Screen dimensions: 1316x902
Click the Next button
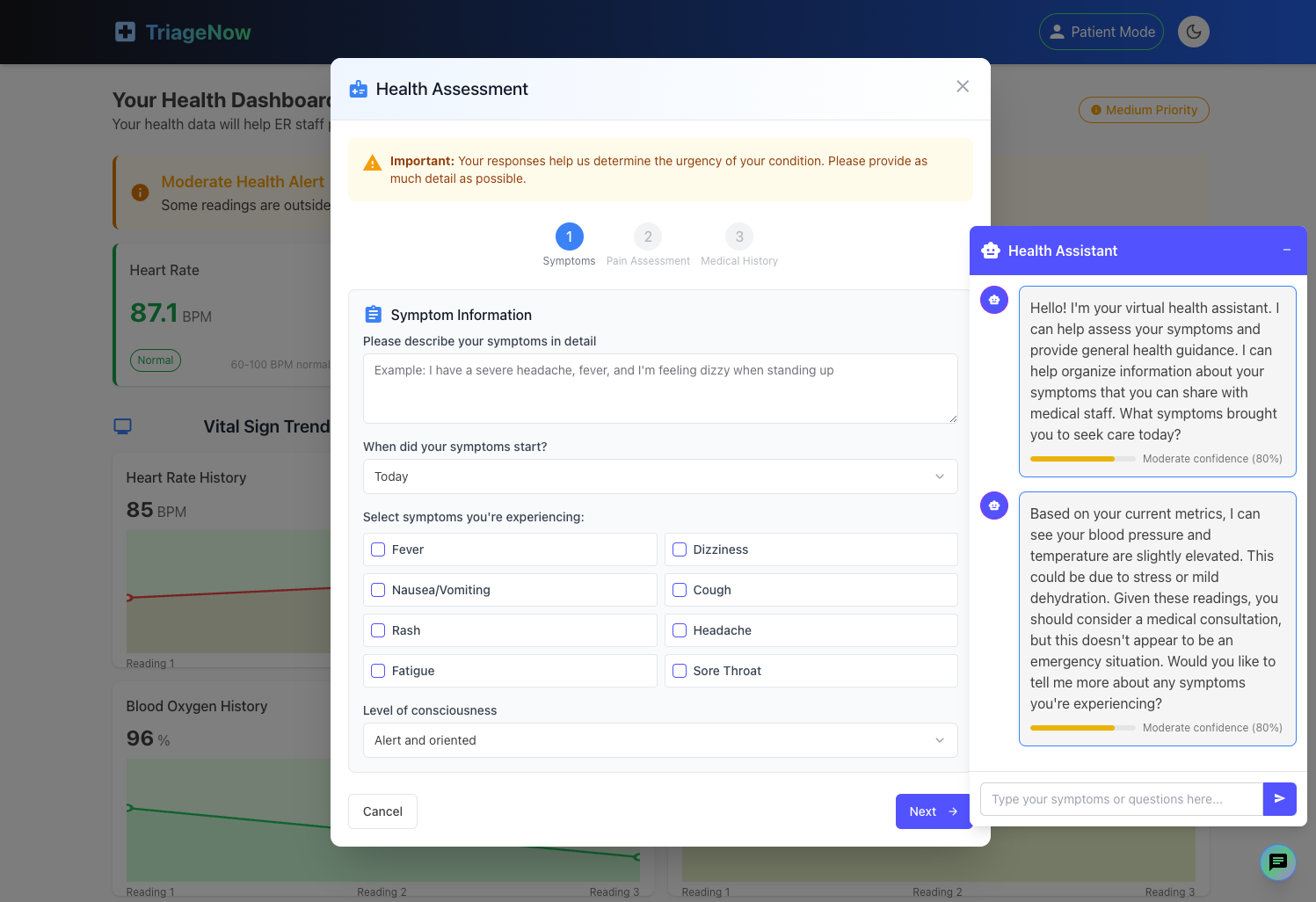coord(933,811)
